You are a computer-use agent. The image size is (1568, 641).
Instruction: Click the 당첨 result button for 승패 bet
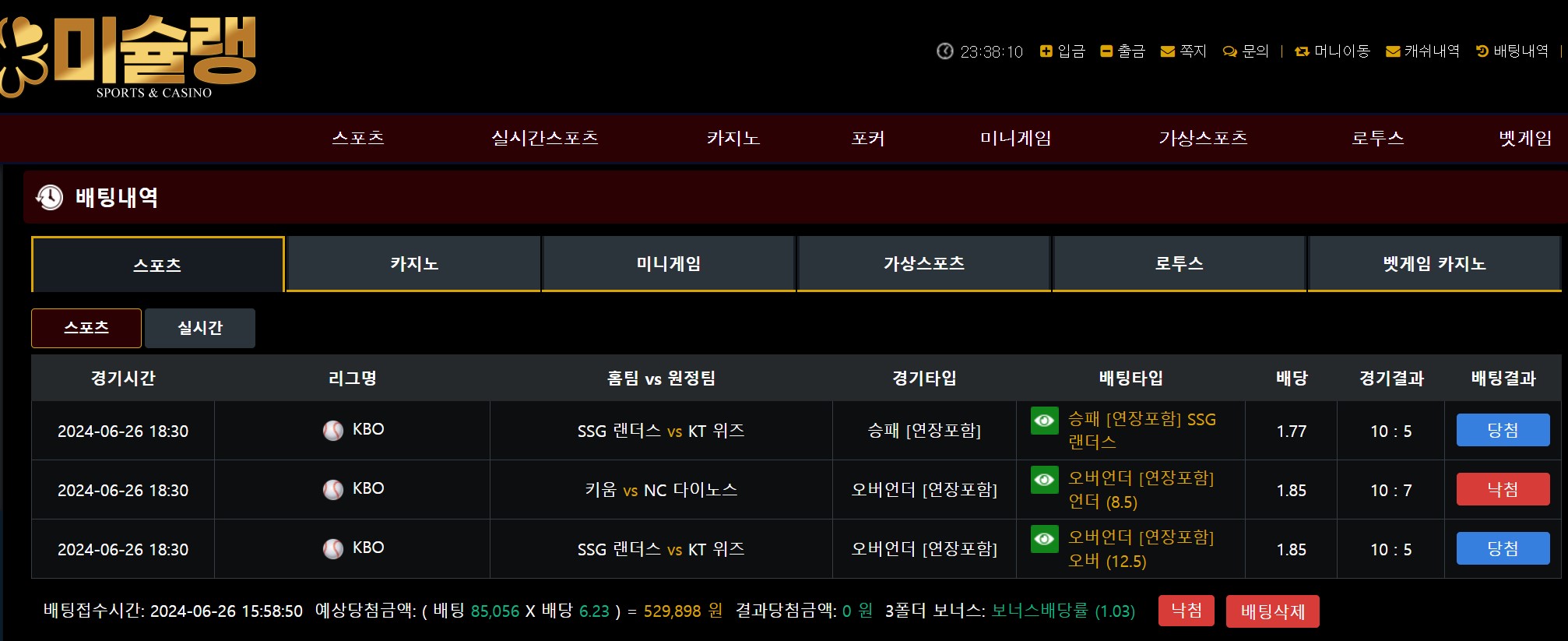1503,431
